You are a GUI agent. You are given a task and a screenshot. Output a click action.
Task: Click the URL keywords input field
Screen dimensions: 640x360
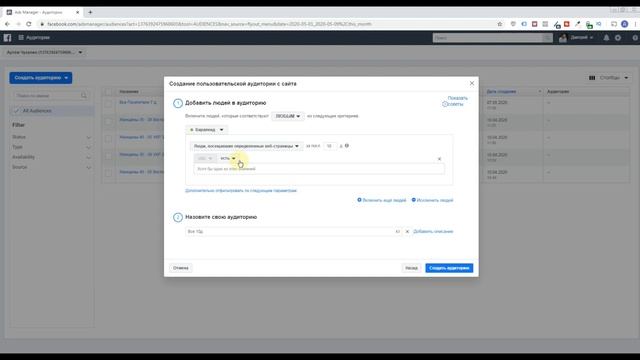click(319, 169)
